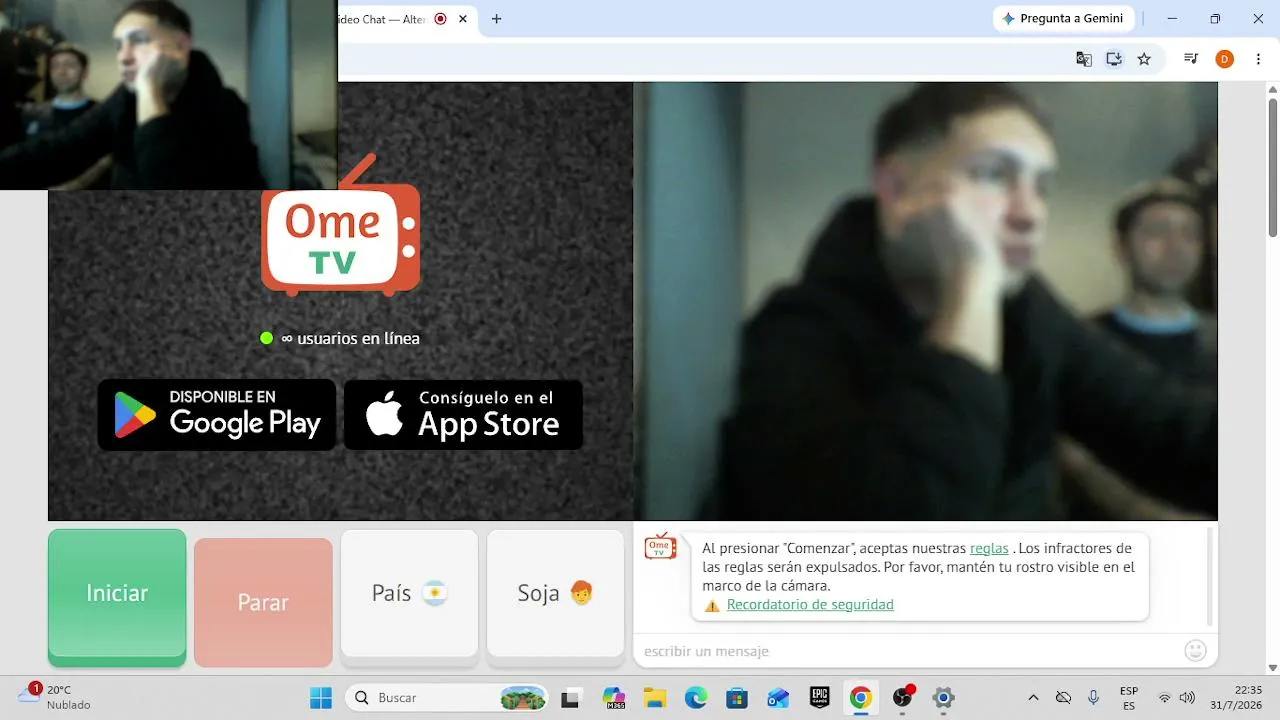
Task: Open the weather widget showing 20°C Nublado
Action: (55, 697)
